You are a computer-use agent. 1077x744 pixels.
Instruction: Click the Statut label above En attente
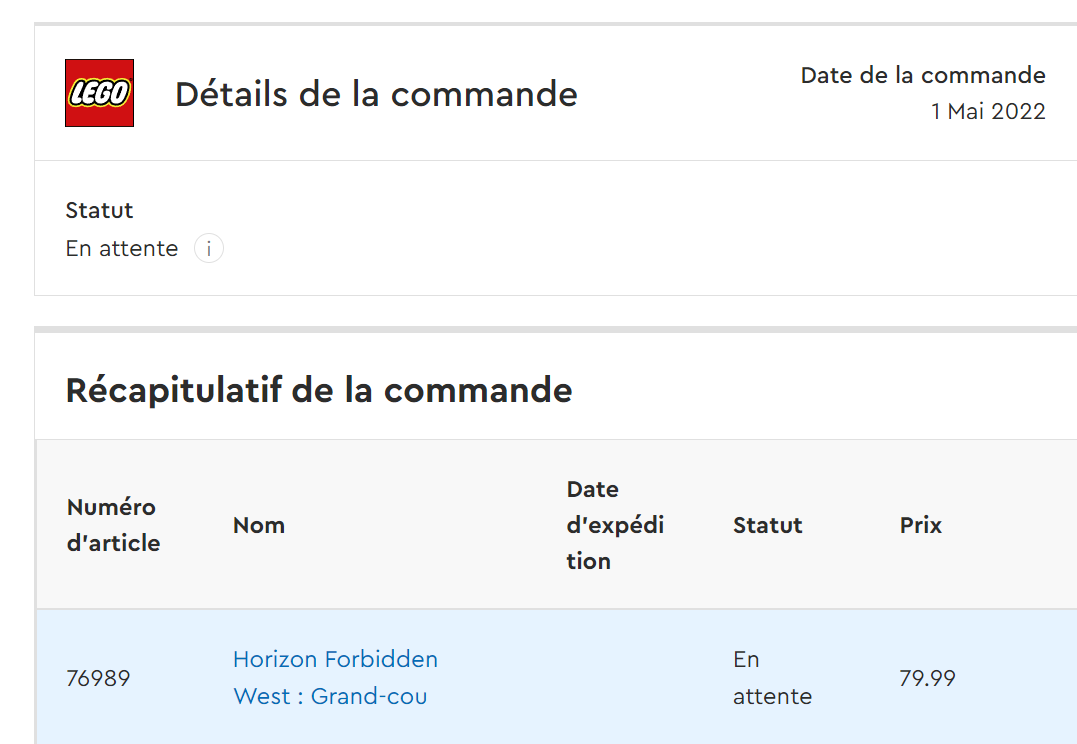pyautogui.click(x=99, y=210)
